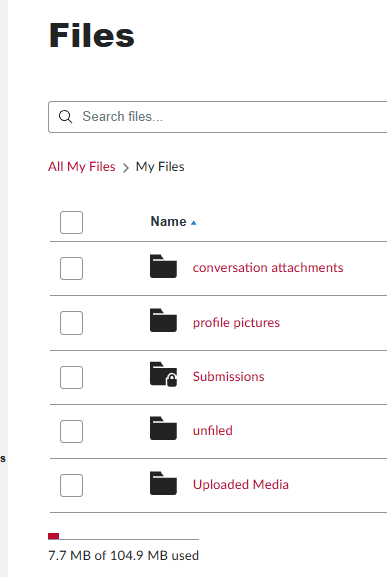Open the profile pictures folder link

pyautogui.click(x=236, y=323)
